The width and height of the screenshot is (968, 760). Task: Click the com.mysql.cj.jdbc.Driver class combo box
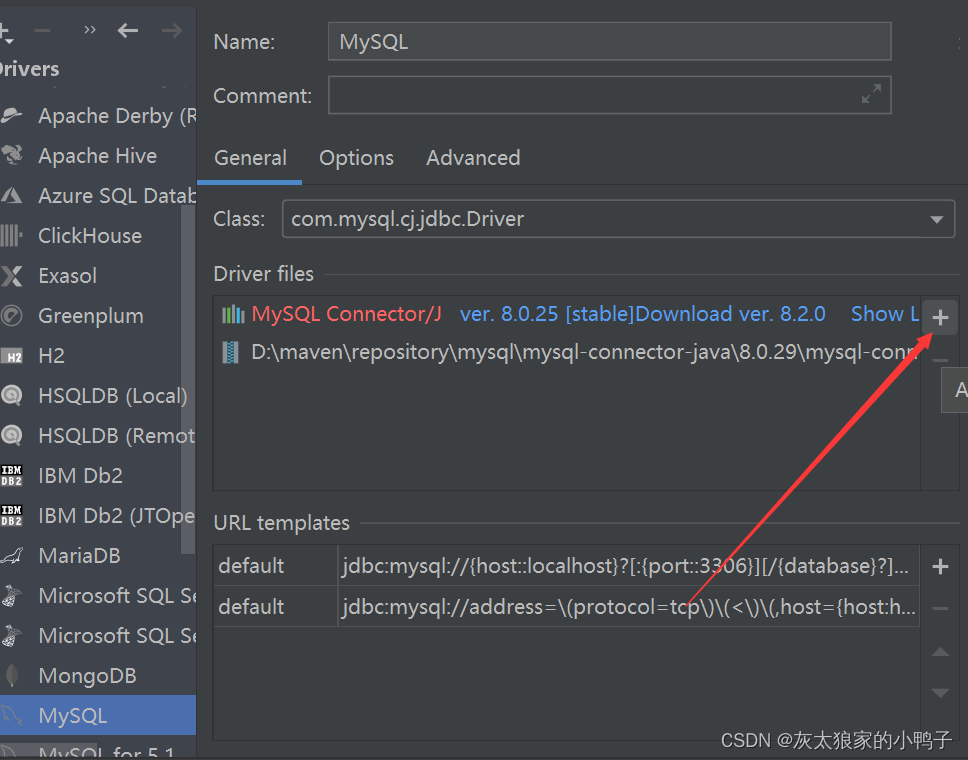coord(618,219)
